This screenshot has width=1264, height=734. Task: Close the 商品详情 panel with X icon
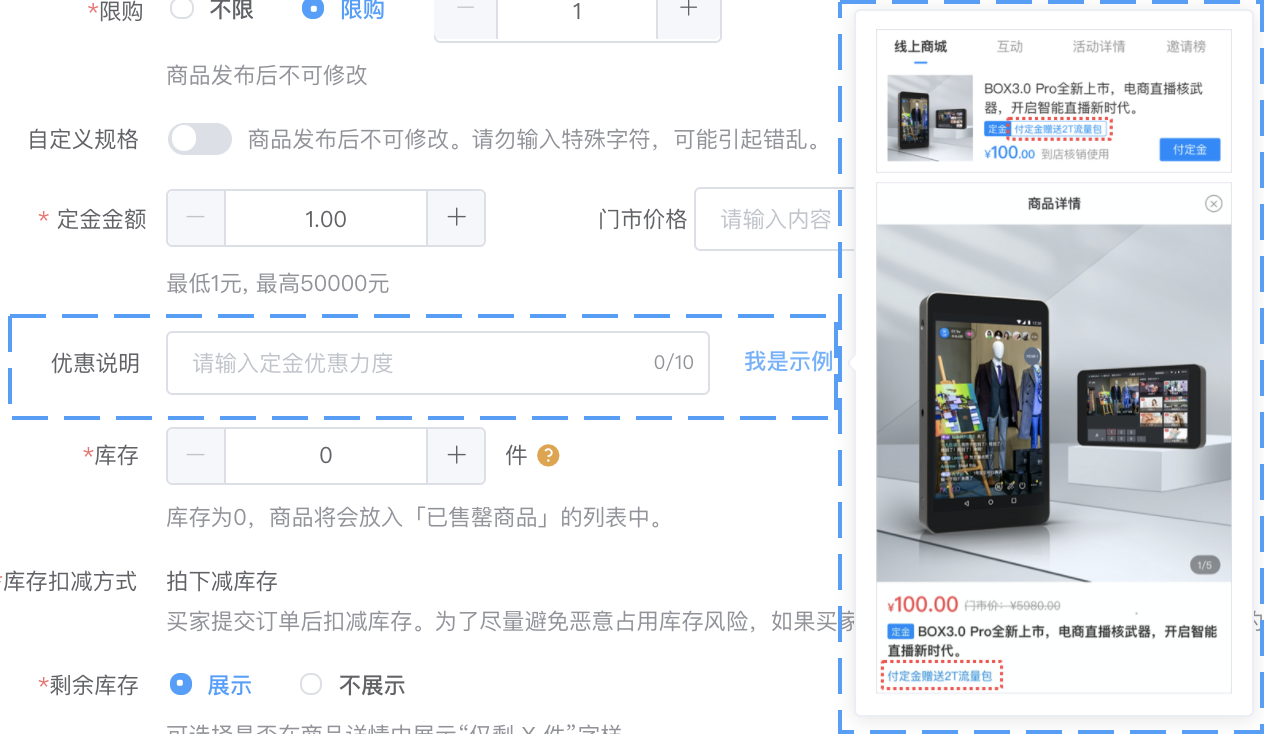[1213, 204]
